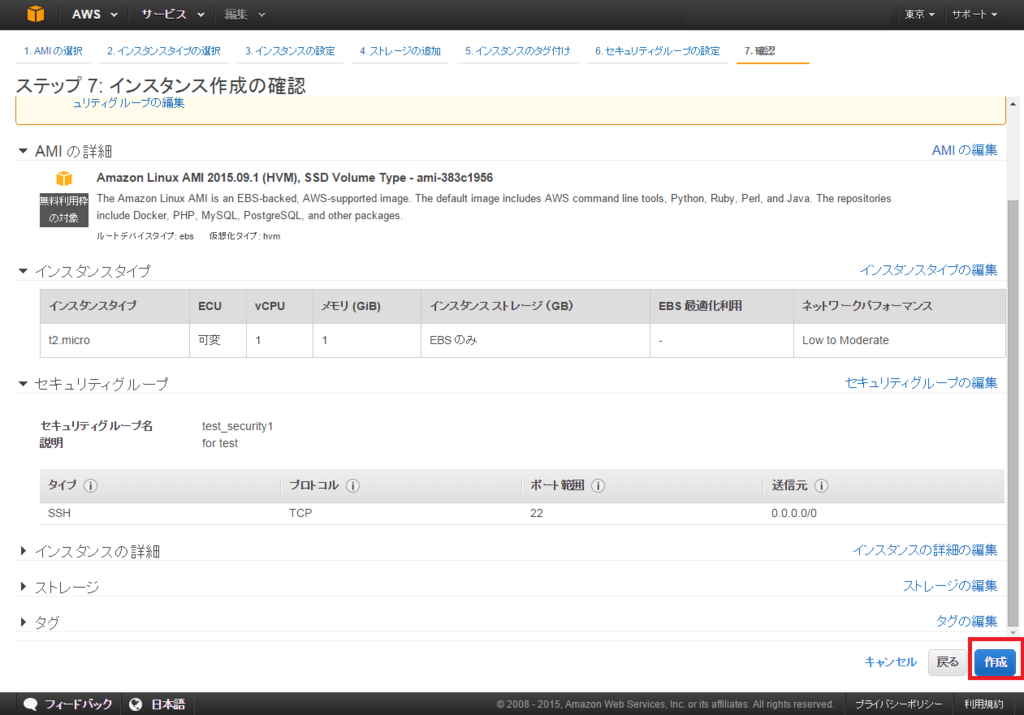Click the test_security1 group name
This screenshot has height=715, width=1024.
pos(237,426)
